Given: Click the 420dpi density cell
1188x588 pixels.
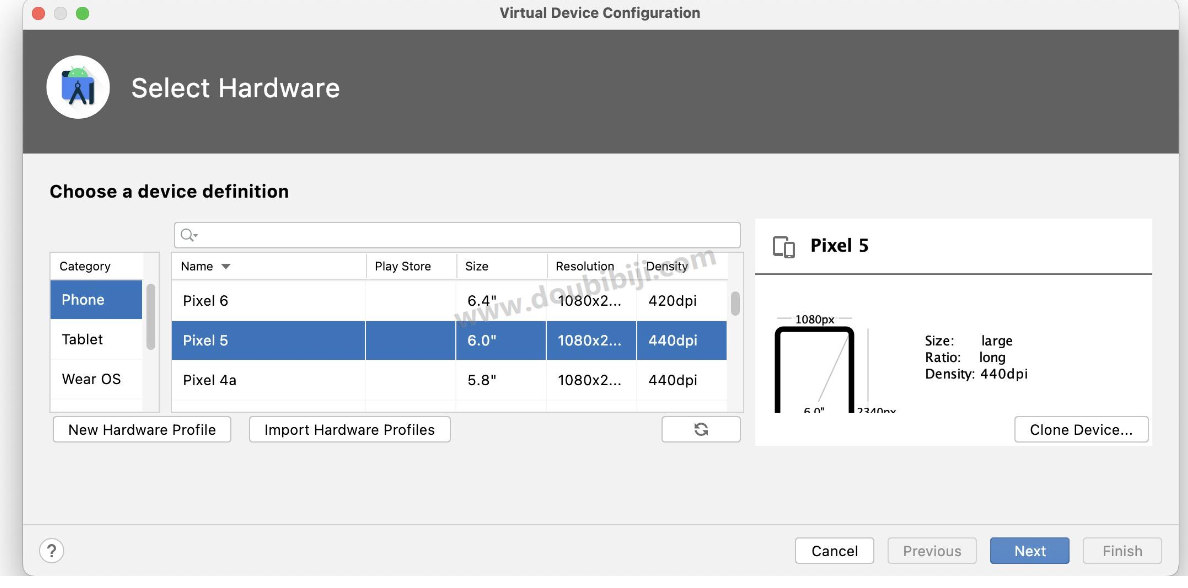Looking at the screenshot, I should (682, 301).
